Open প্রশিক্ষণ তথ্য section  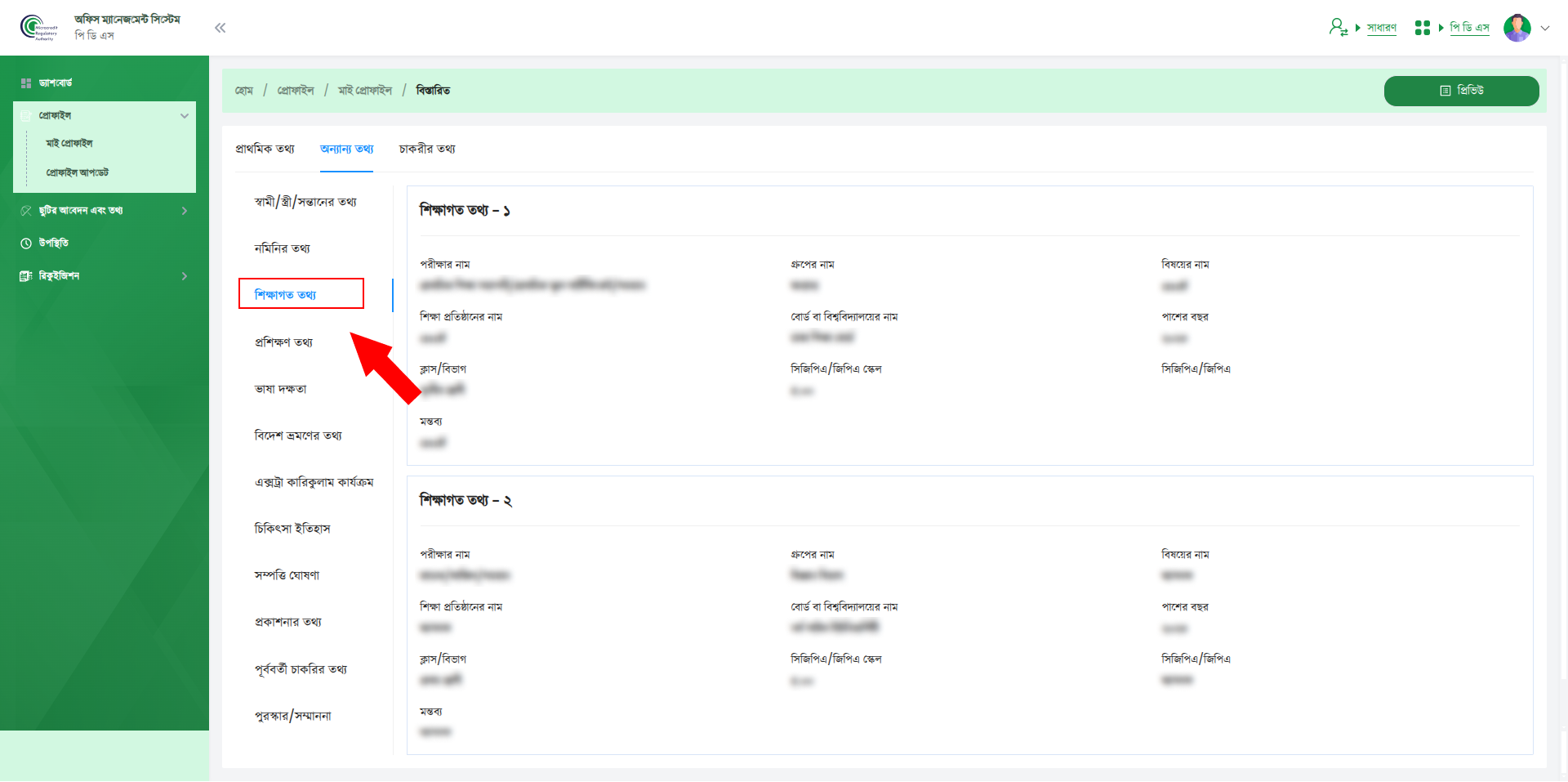283,342
